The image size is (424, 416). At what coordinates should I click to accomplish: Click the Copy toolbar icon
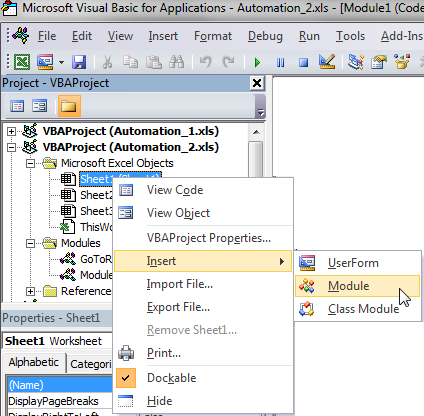click(130, 62)
